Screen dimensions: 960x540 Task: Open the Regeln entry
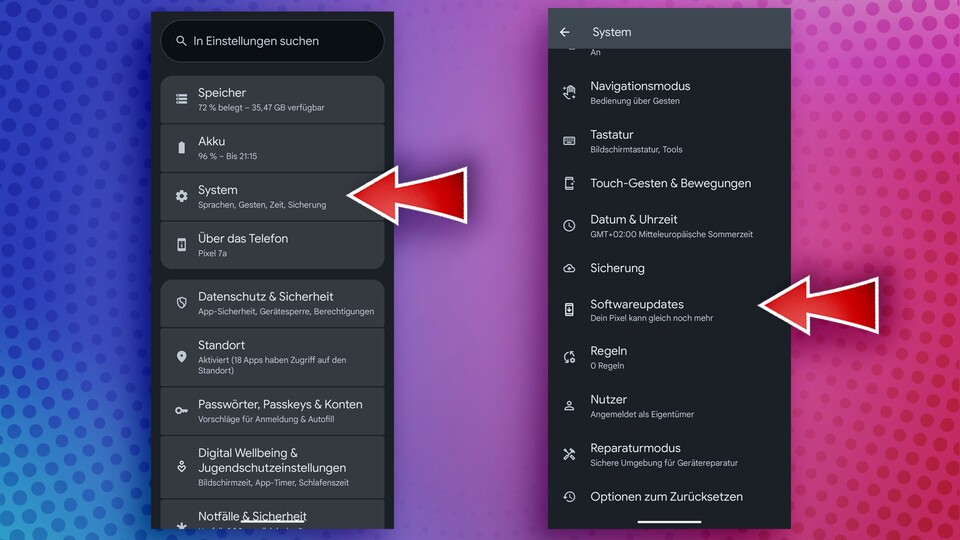point(608,357)
